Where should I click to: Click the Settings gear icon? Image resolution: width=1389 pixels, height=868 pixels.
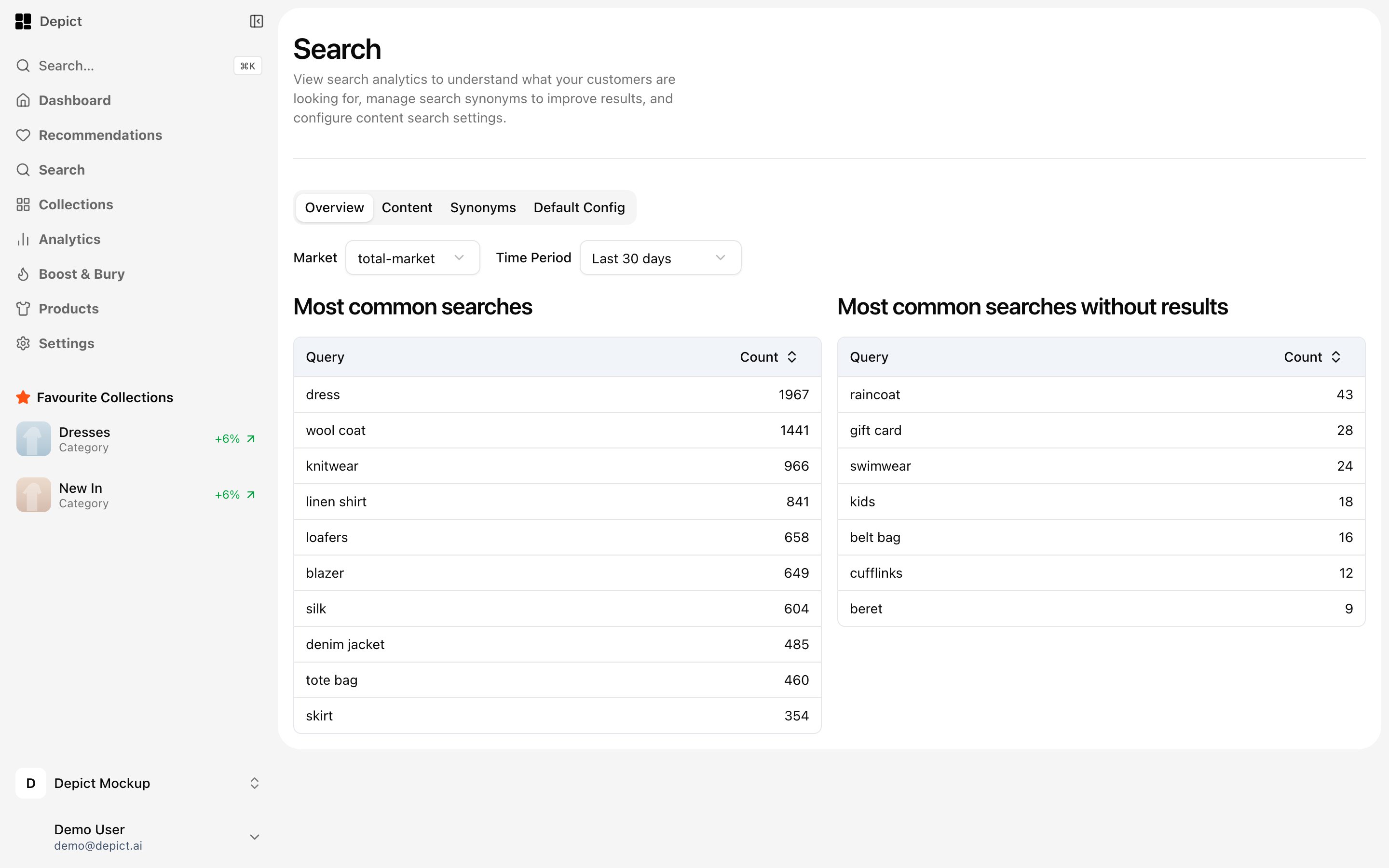[x=23, y=343]
